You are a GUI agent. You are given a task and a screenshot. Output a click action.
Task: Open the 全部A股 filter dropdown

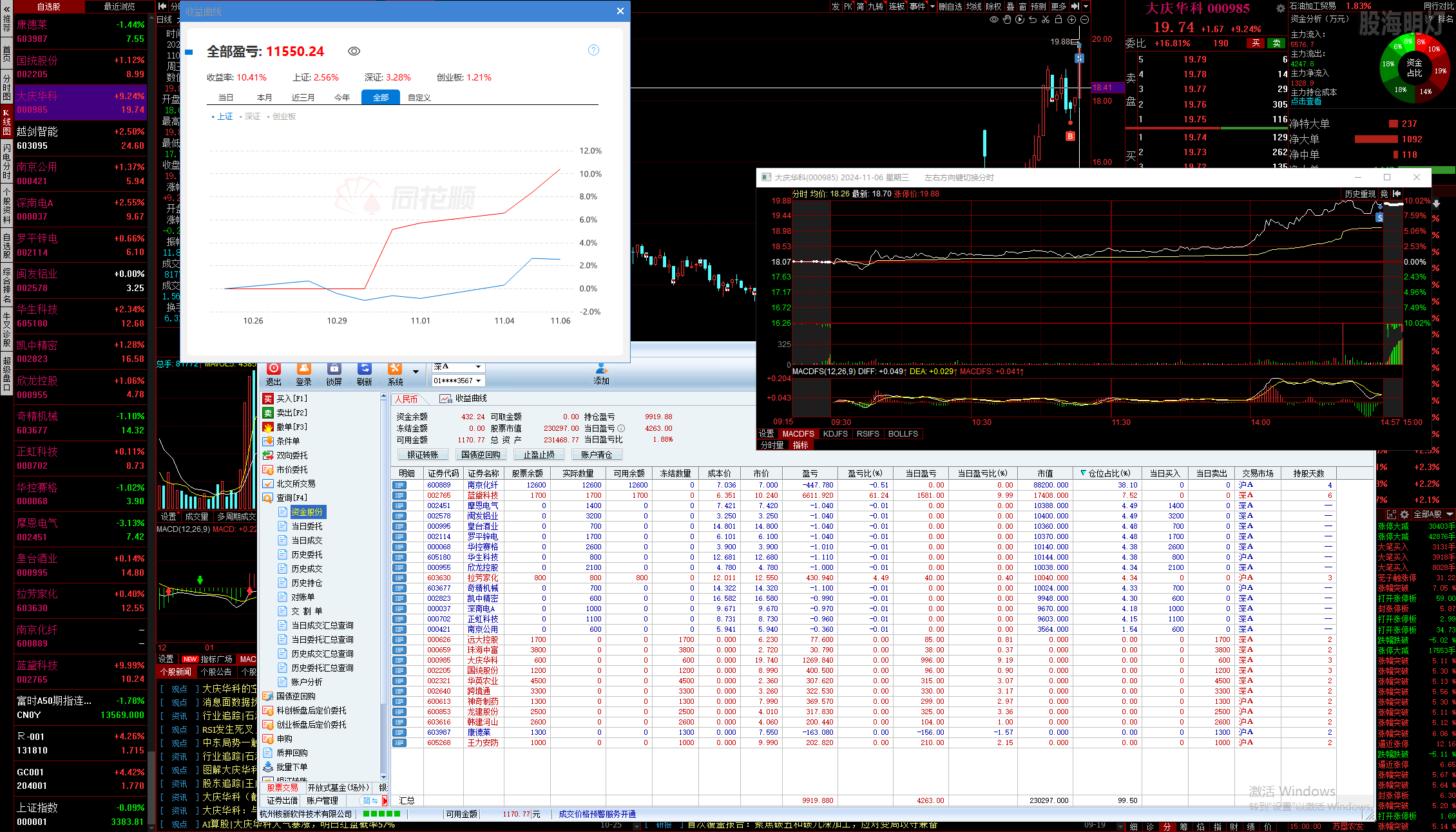[x=1433, y=515]
